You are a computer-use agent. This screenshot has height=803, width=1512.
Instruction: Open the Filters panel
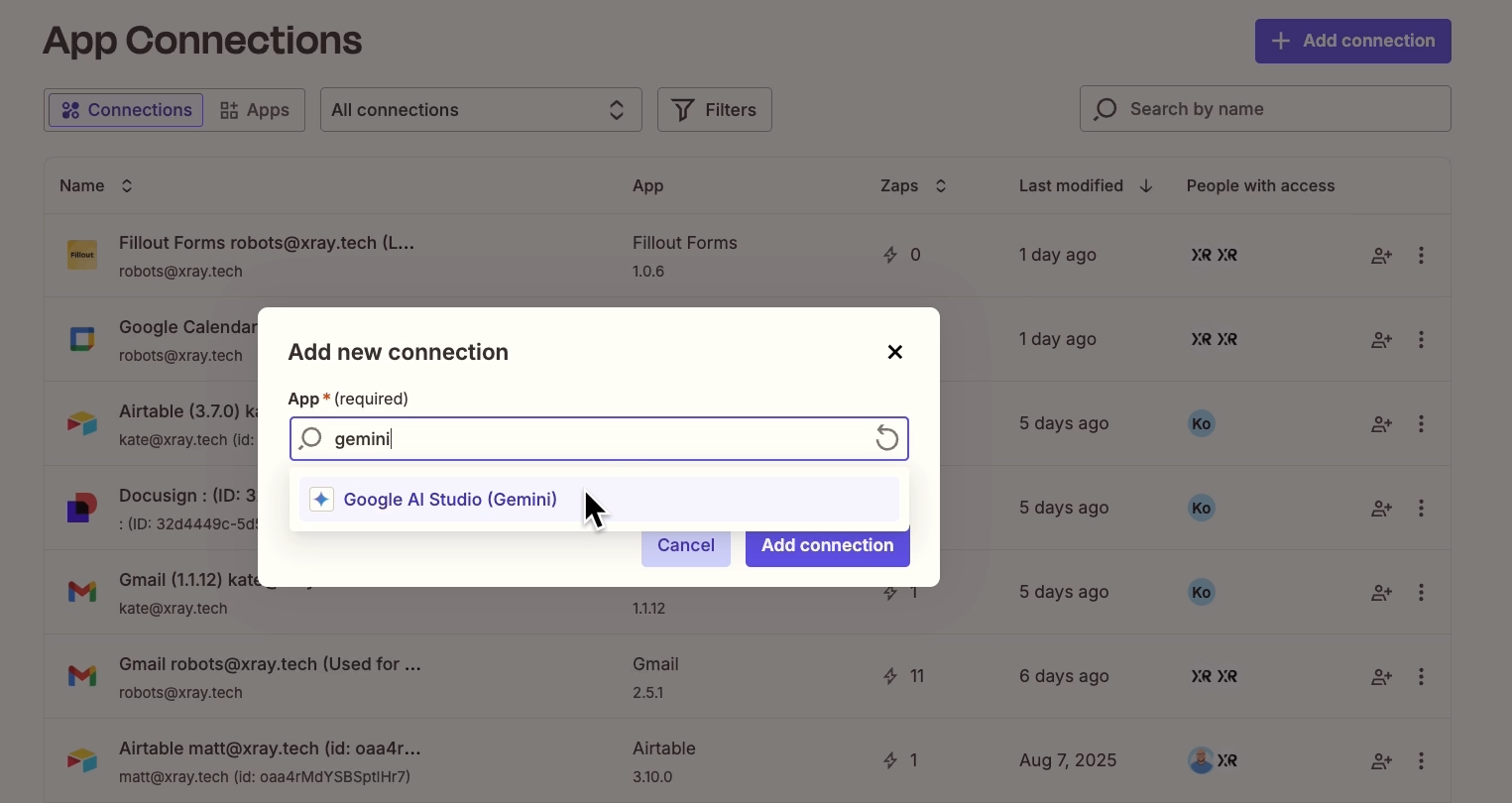pos(714,109)
